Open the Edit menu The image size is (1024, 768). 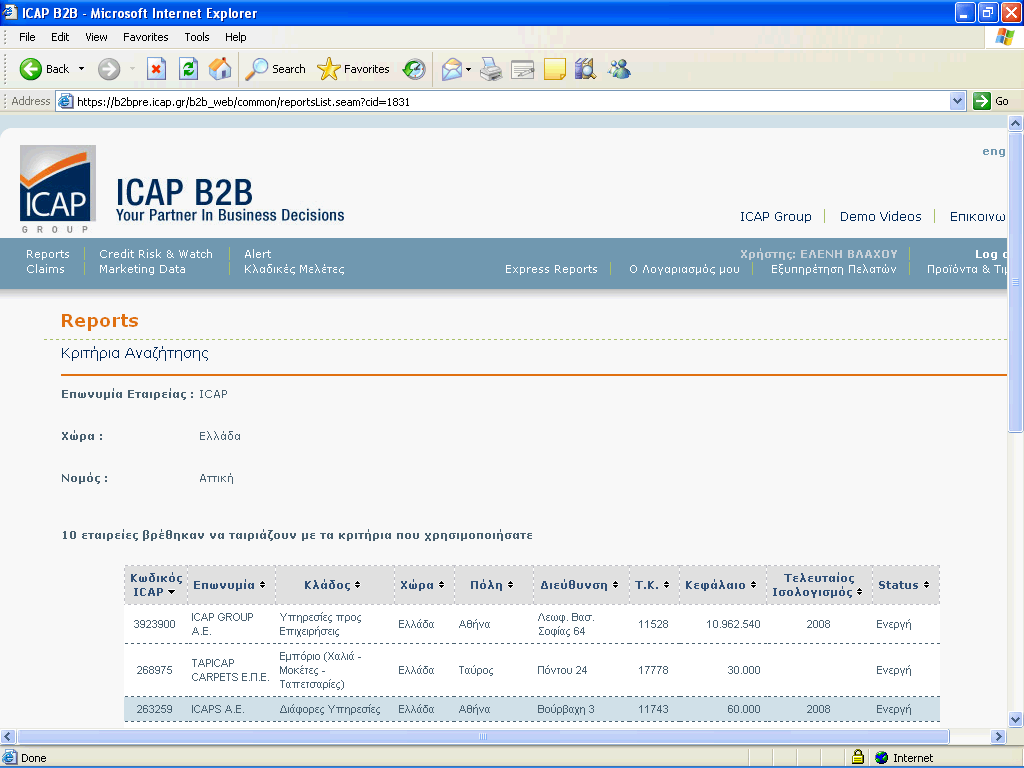(60, 37)
